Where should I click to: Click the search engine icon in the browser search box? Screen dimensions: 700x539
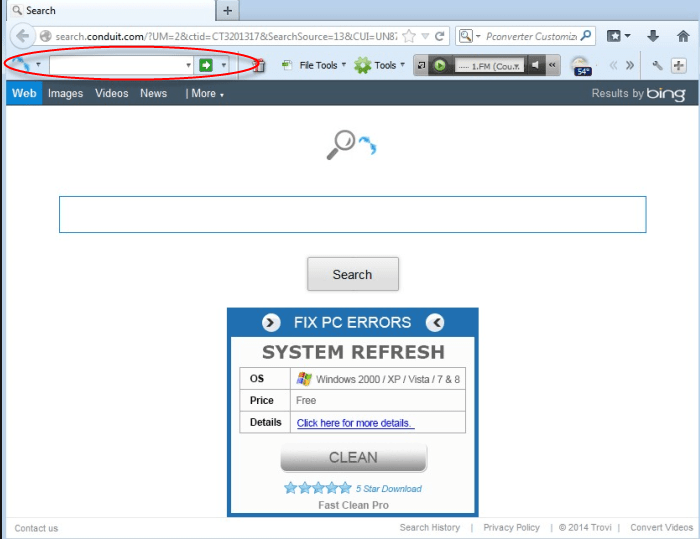coord(466,36)
